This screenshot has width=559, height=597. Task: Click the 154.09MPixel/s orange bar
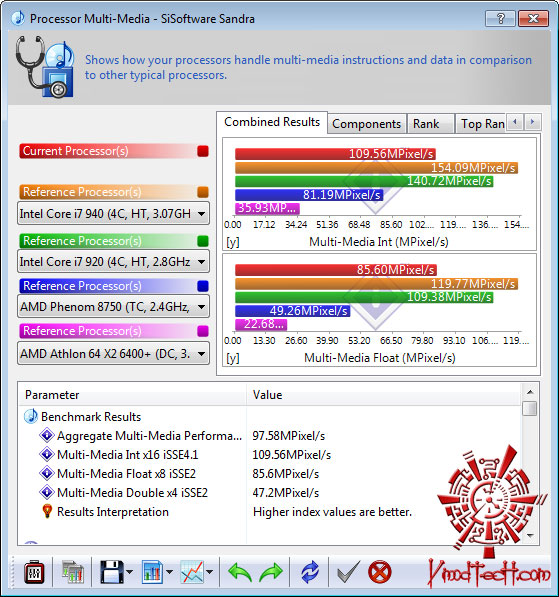coord(376,168)
